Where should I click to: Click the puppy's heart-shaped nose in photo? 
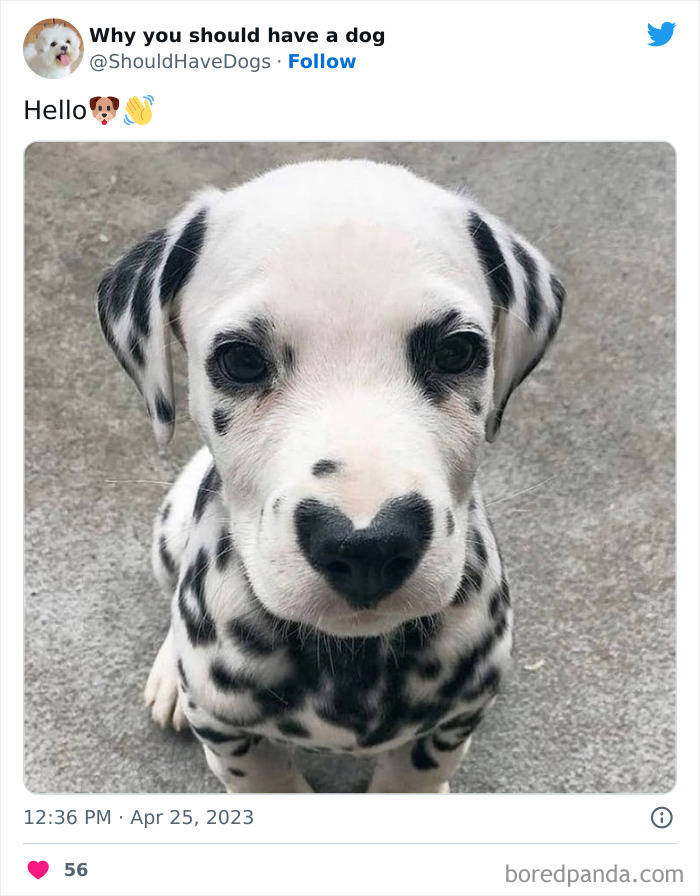click(363, 549)
